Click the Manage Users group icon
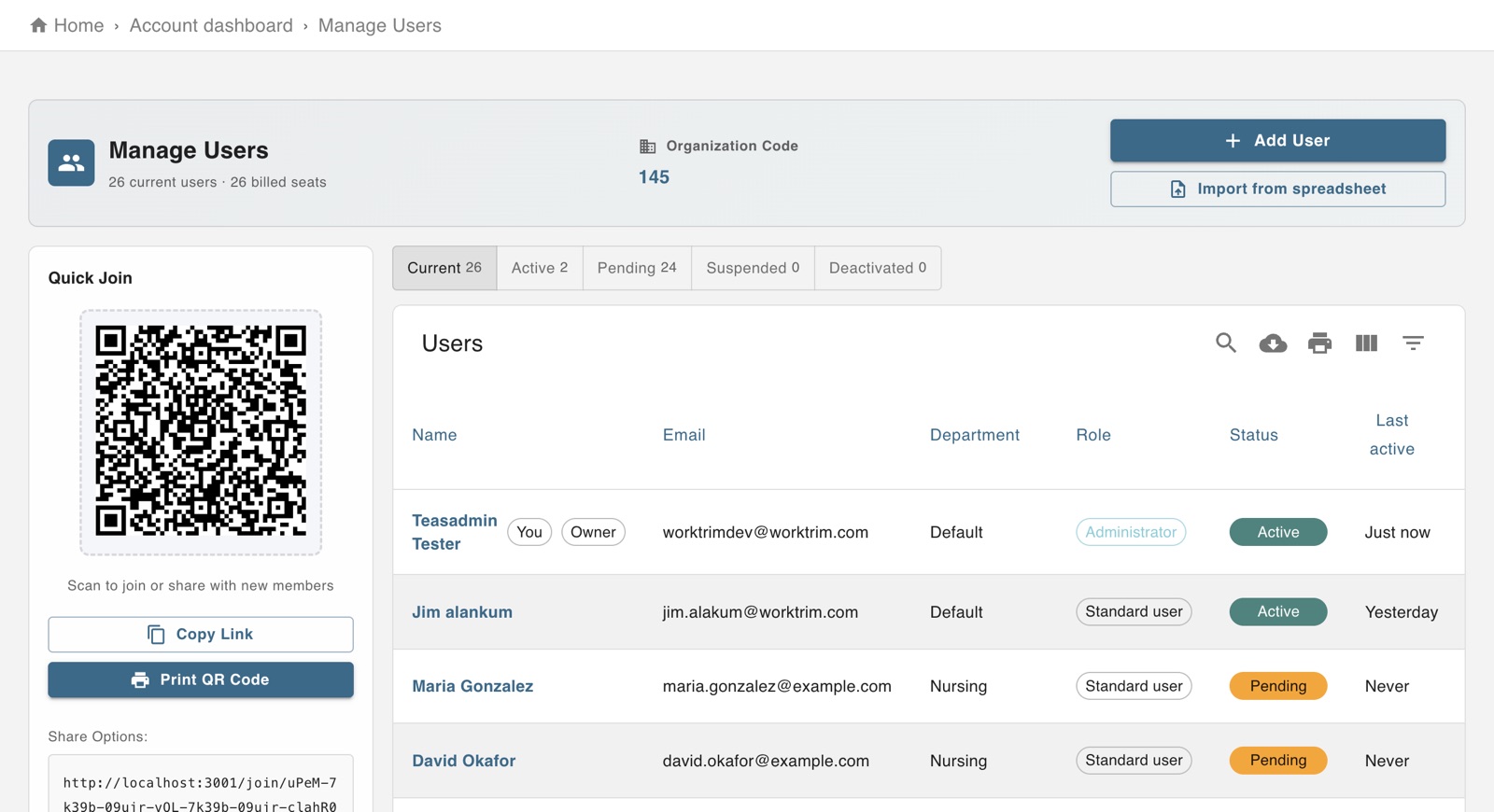Viewport: 1494px width, 812px height. (x=71, y=163)
